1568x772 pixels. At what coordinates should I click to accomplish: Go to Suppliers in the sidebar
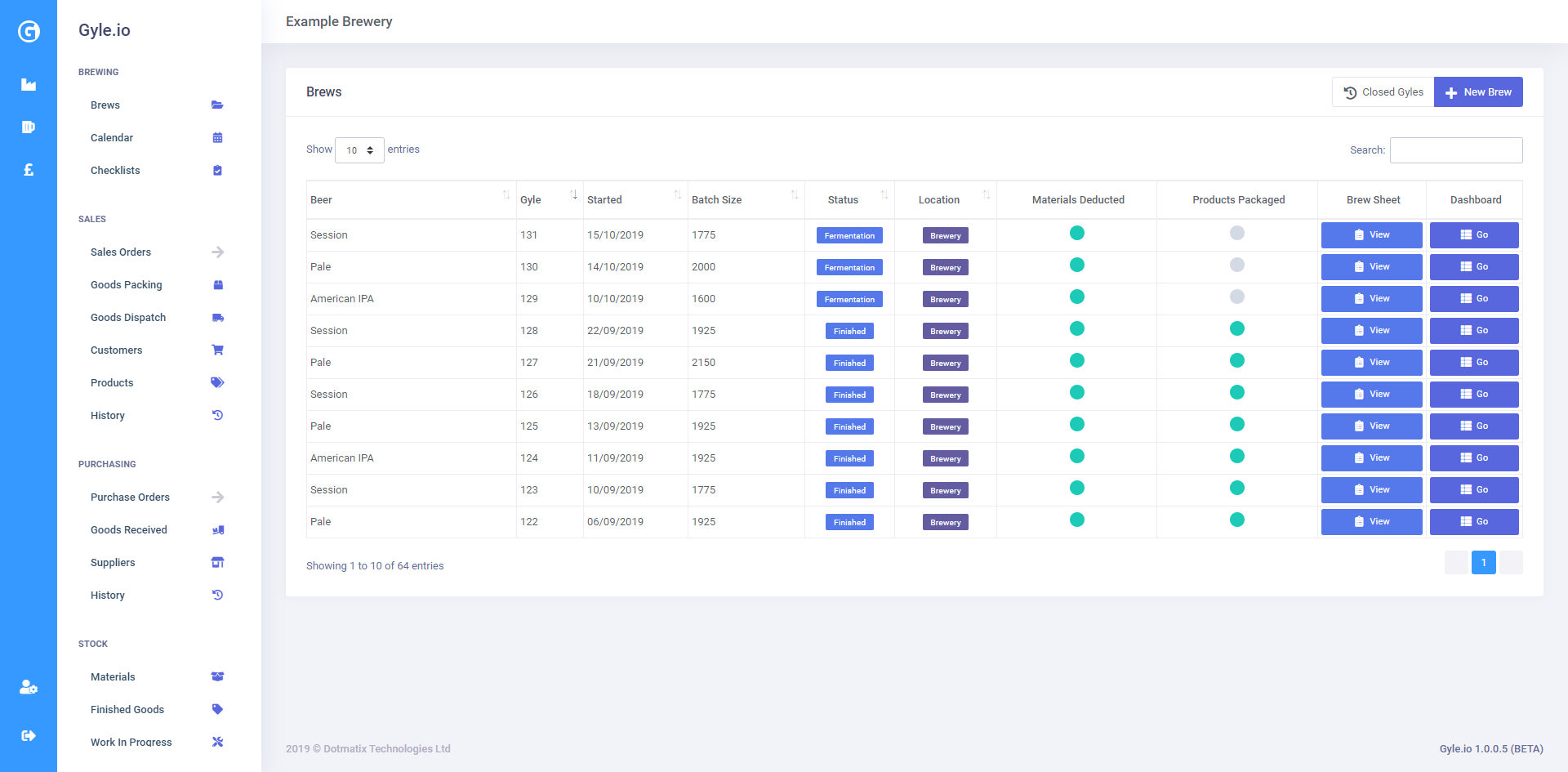click(x=113, y=563)
